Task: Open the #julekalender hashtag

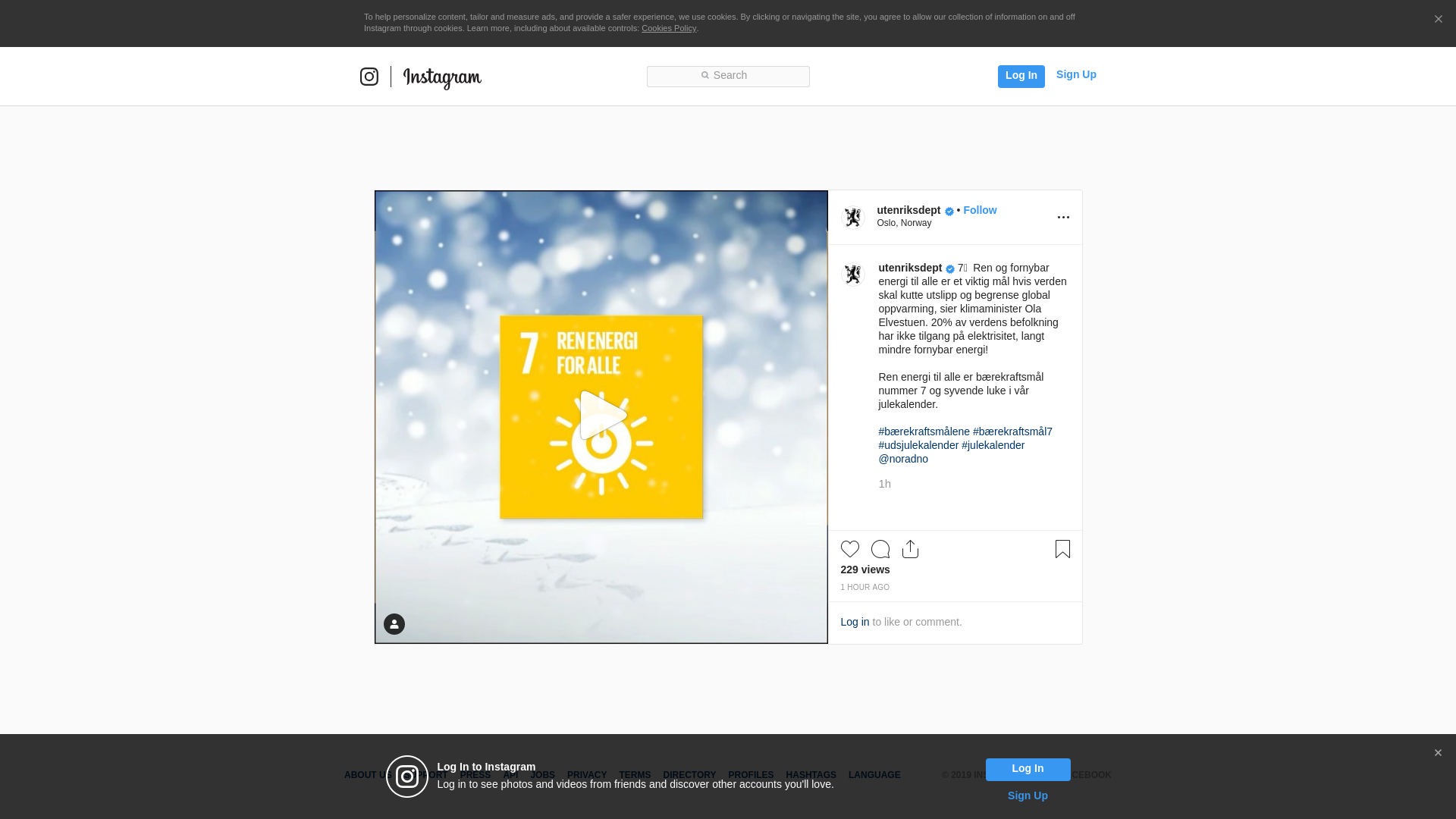Action: (993, 445)
